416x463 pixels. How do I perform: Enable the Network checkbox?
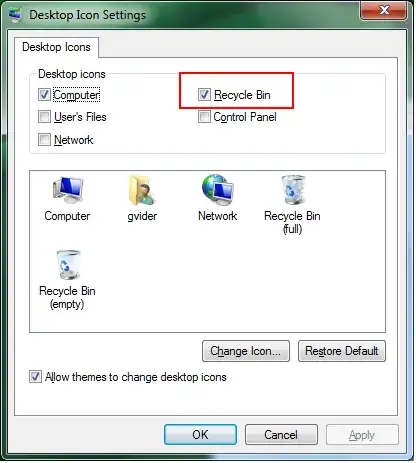[44, 139]
